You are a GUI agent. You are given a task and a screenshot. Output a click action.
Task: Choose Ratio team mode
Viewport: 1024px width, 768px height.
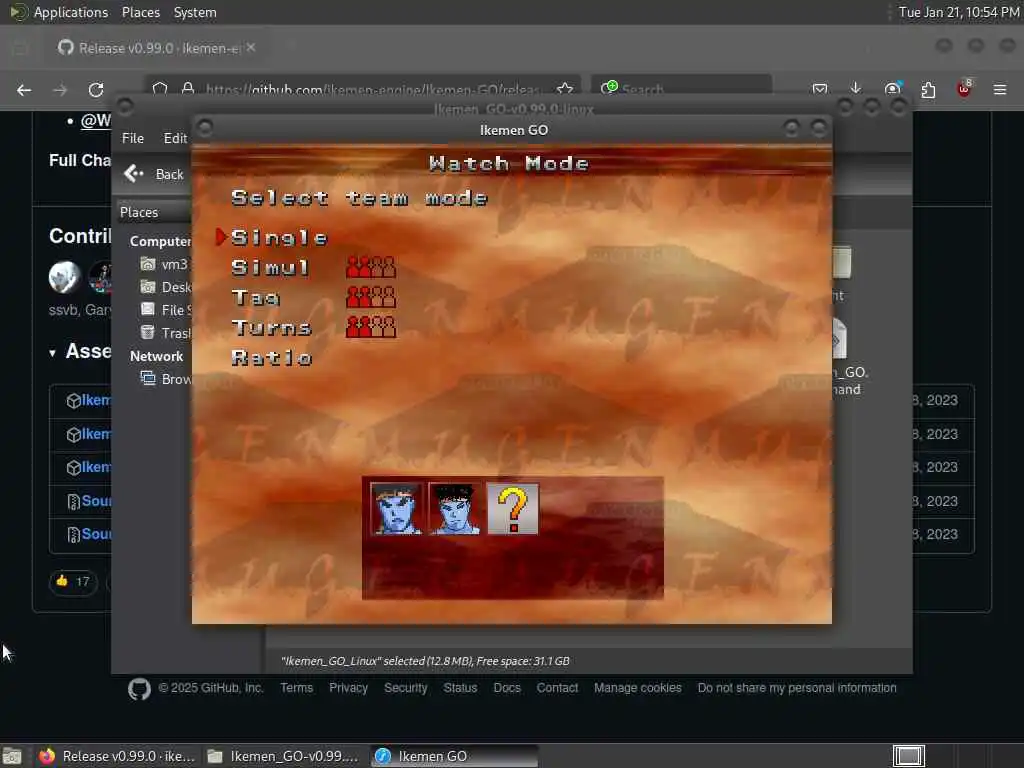pyautogui.click(x=272, y=358)
